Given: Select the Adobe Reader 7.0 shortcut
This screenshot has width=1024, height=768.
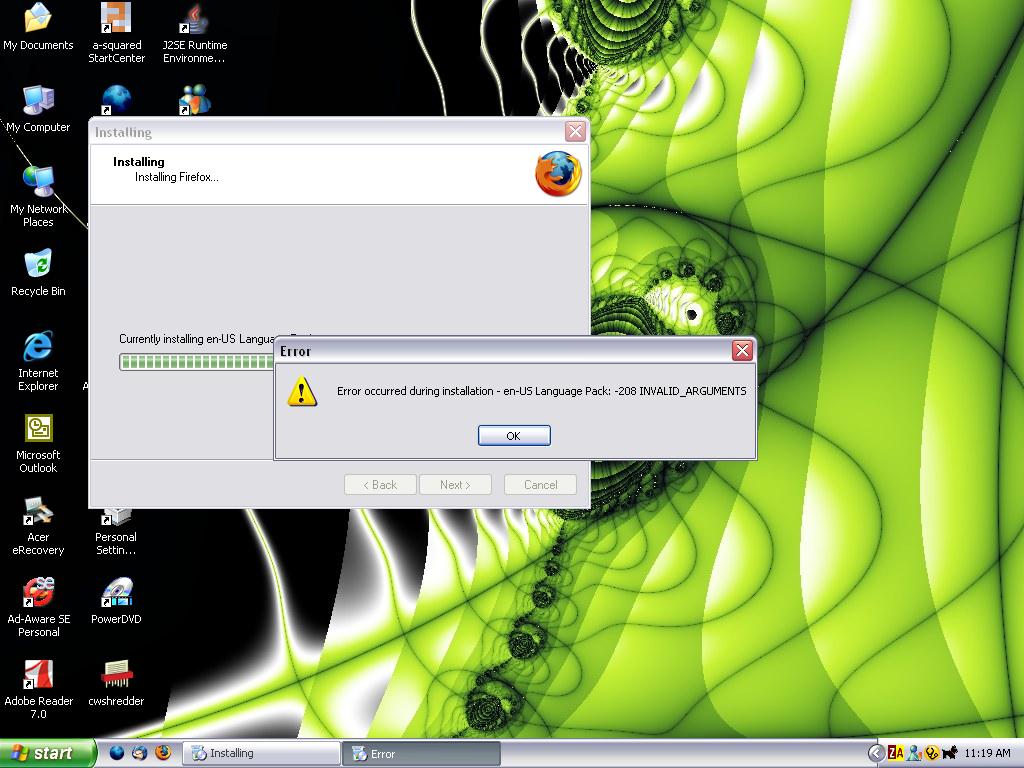Looking at the screenshot, I should pyautogui.click(x=39, y=690).
